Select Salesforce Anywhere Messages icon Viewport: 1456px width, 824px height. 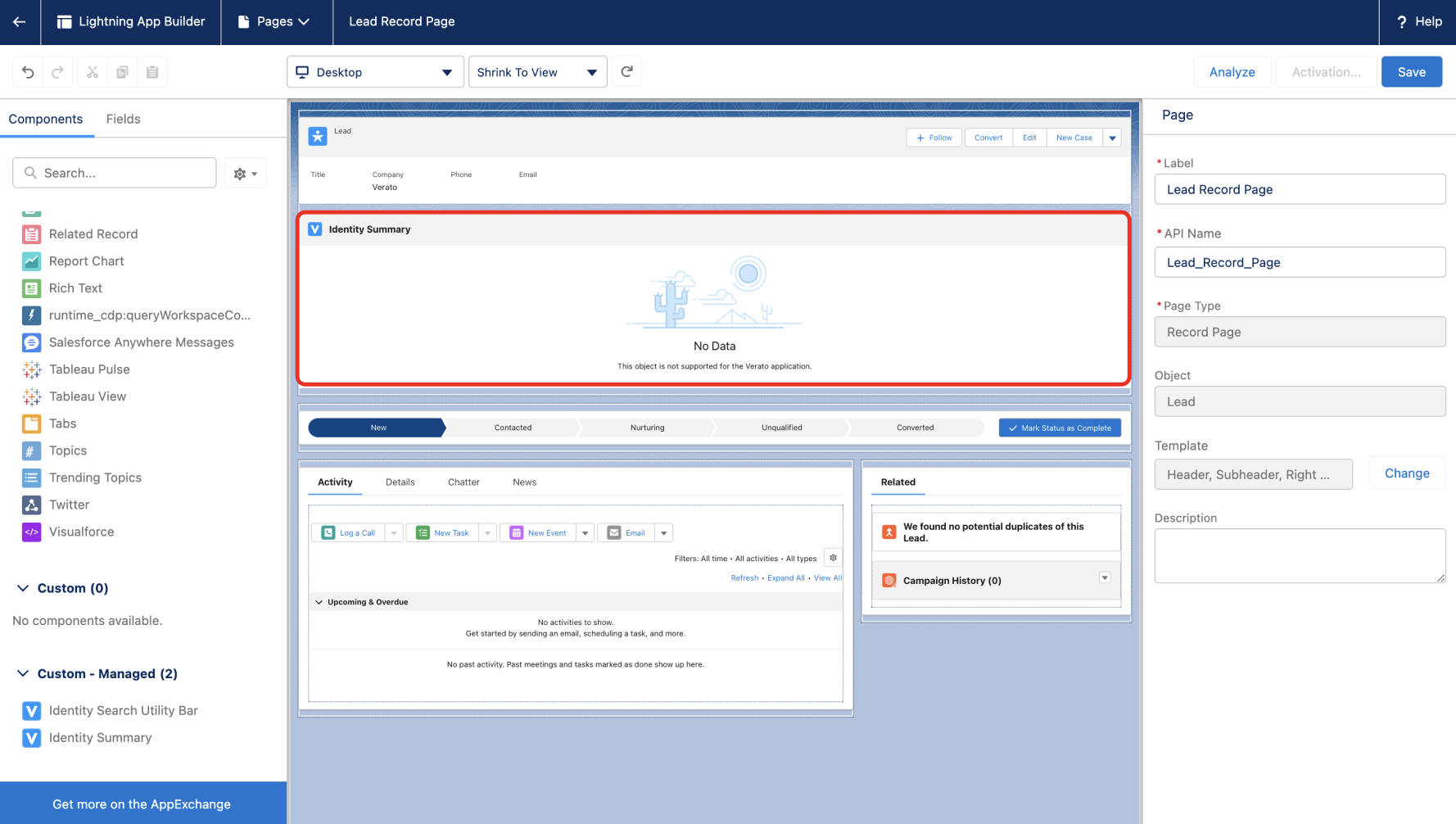tap(31, 342)
